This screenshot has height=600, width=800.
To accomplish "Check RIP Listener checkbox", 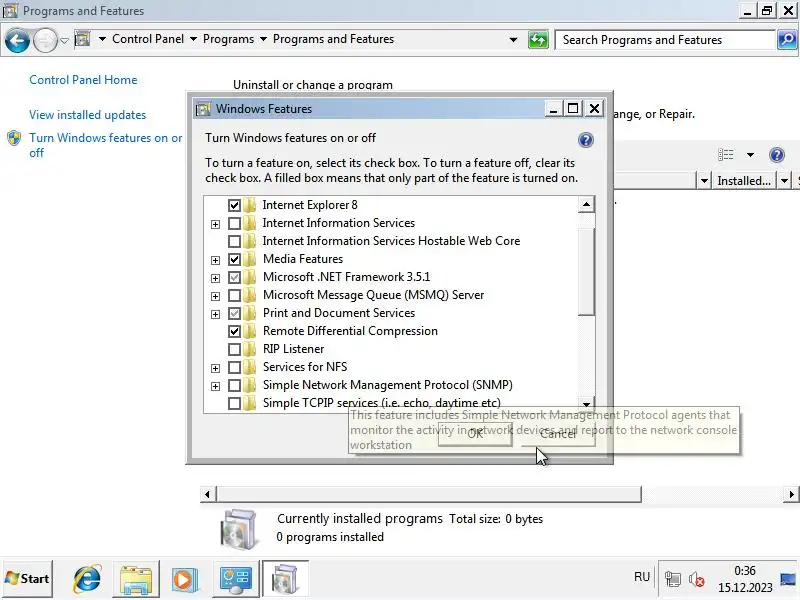I will (x=234, y=349).
